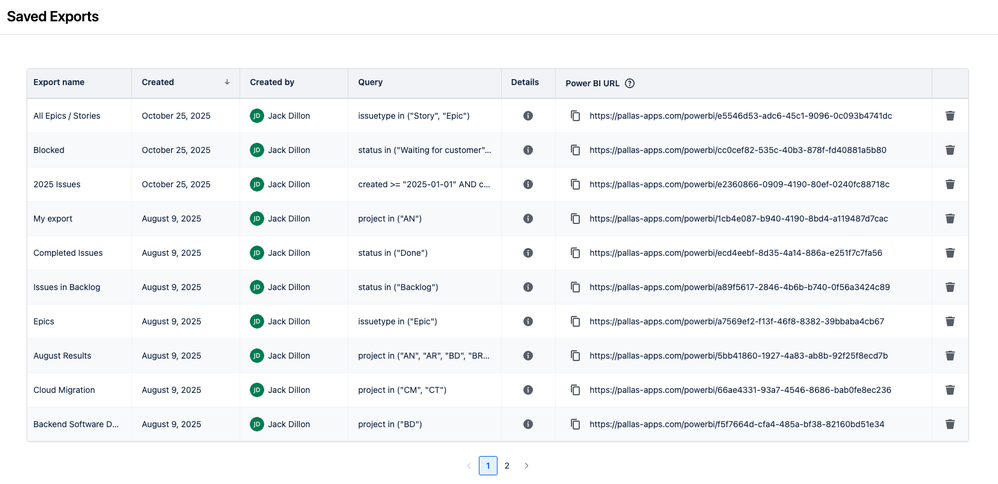The width and height of the screenshot is (998, 484).
Task: Copy the Power BI URL for All Epics / Stories
Action: [575, 116]
